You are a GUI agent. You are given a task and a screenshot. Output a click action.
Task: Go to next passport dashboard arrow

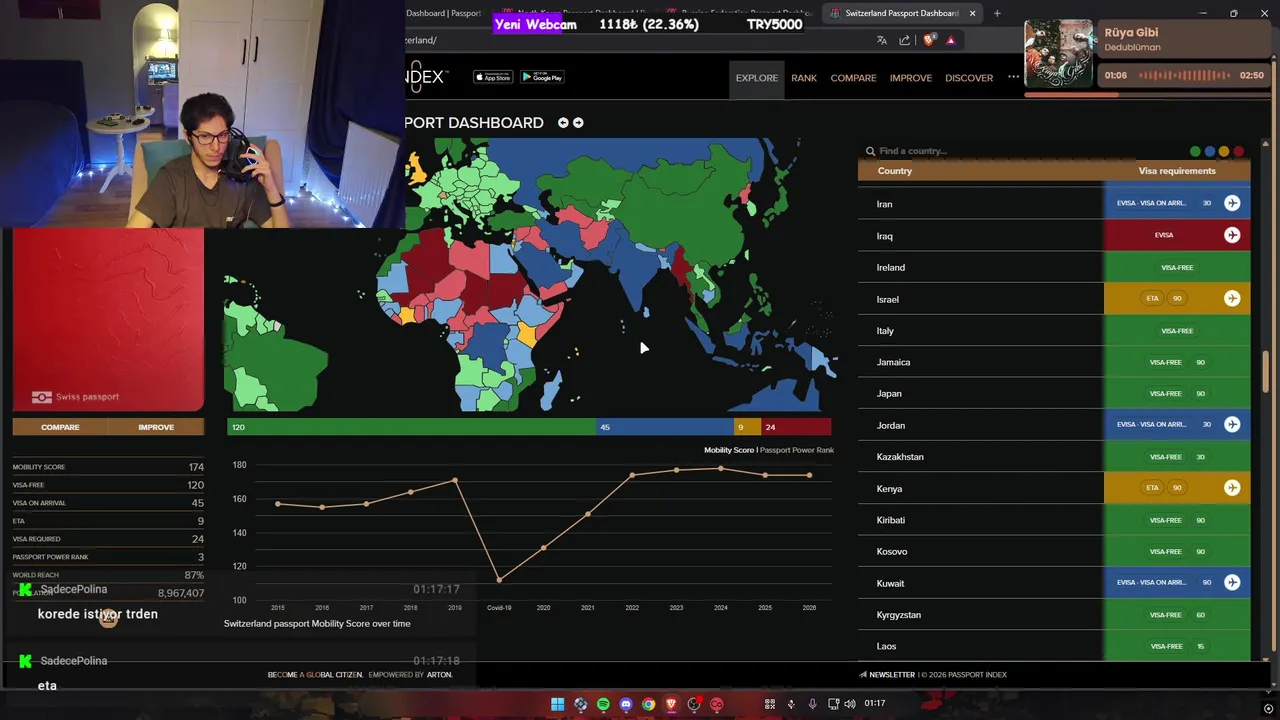coord(578,123)
